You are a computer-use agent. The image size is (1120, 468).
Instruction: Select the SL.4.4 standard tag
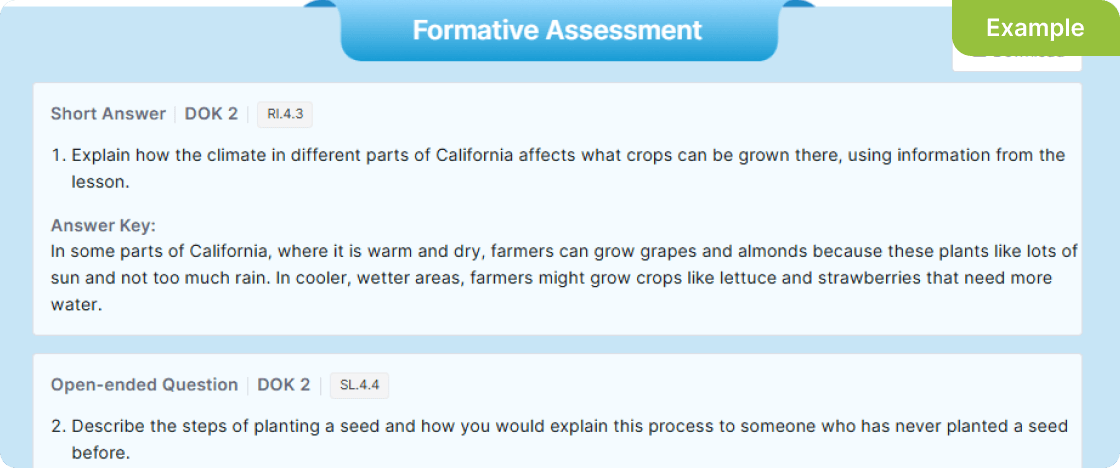[359, 385]
